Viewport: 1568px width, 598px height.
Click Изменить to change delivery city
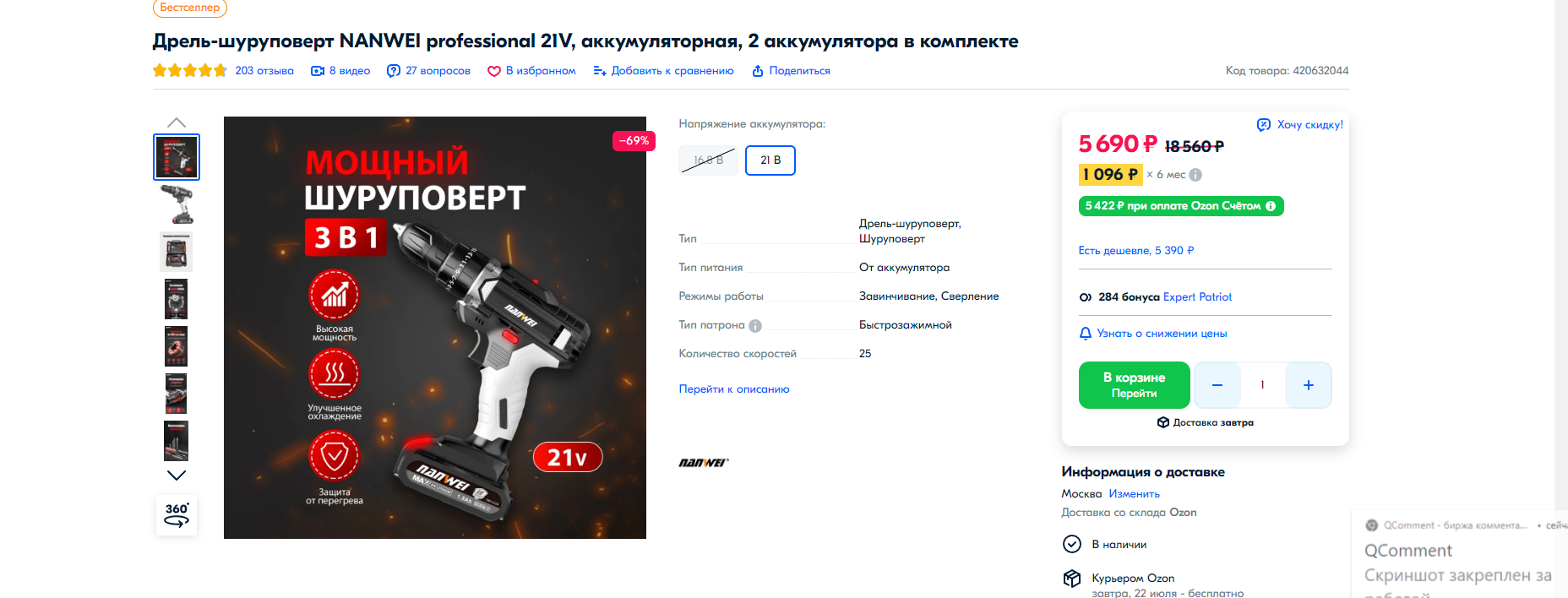pos(1134,494)
